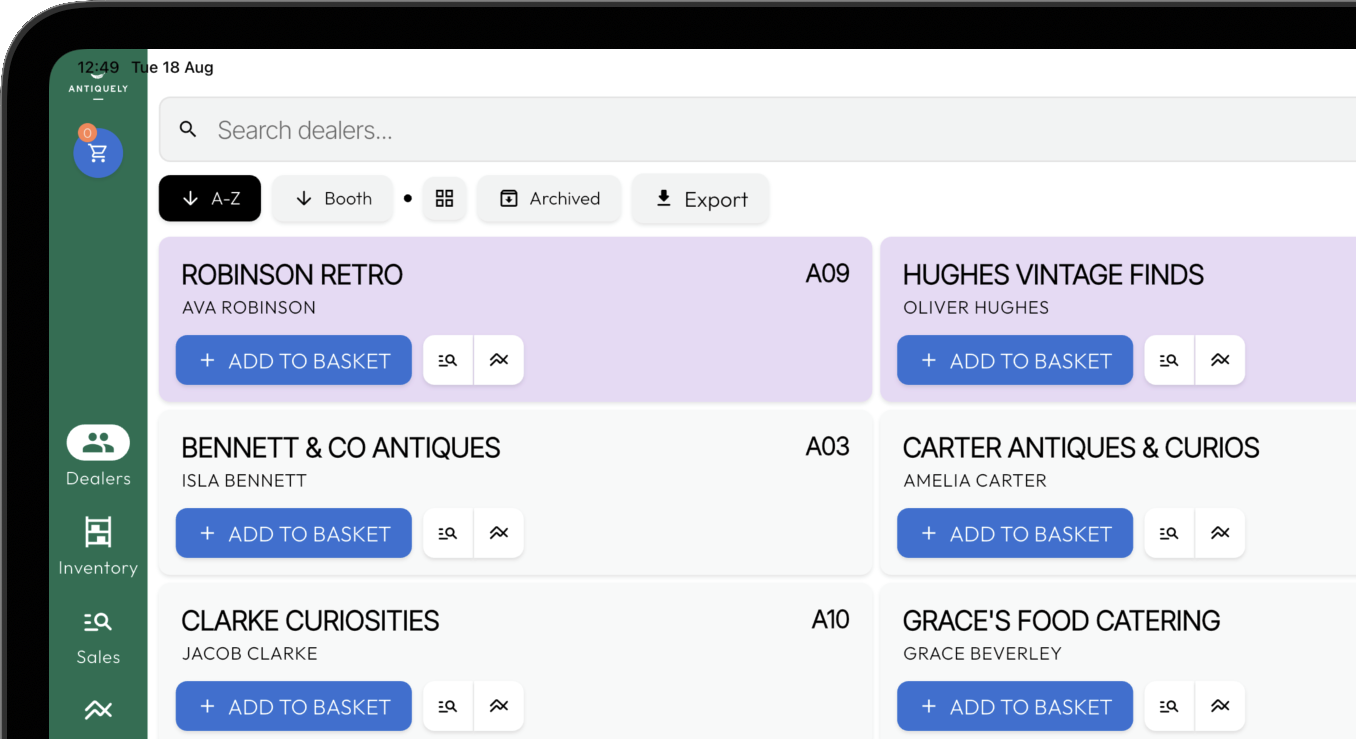Image resolution: width=1356 pixels, height=739 pixels.
Task: Go to Dealers section in sidebar
Action: pos(98,456)
